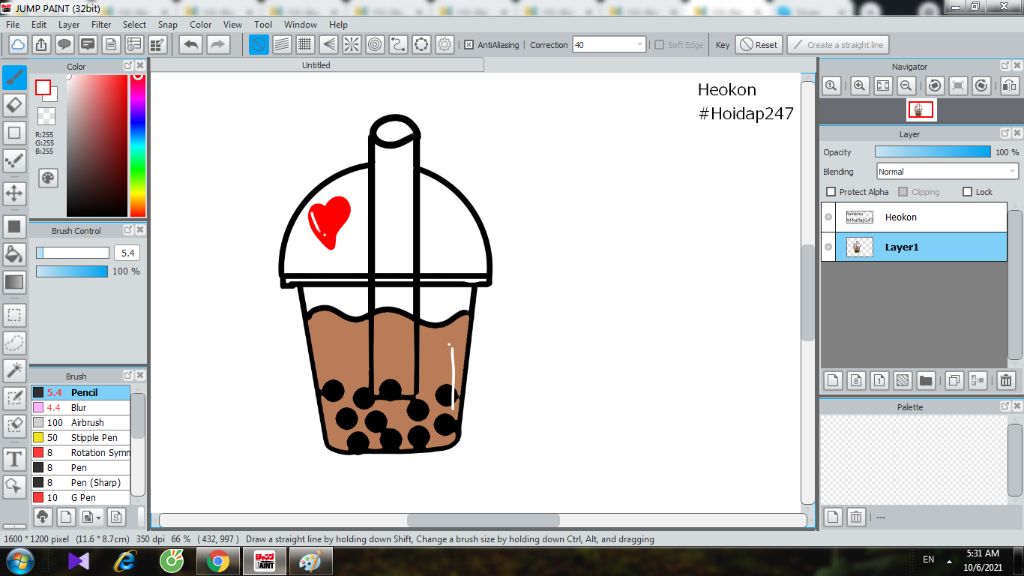Enable the Clipping checkbox

[x=903, y=191]
